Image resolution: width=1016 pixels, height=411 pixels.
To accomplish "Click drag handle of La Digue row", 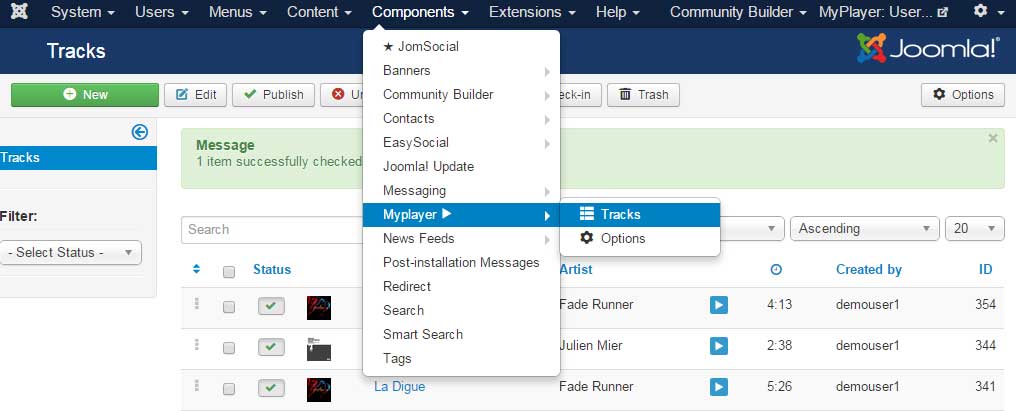I will pyautogui.click(x=196, y=386).
